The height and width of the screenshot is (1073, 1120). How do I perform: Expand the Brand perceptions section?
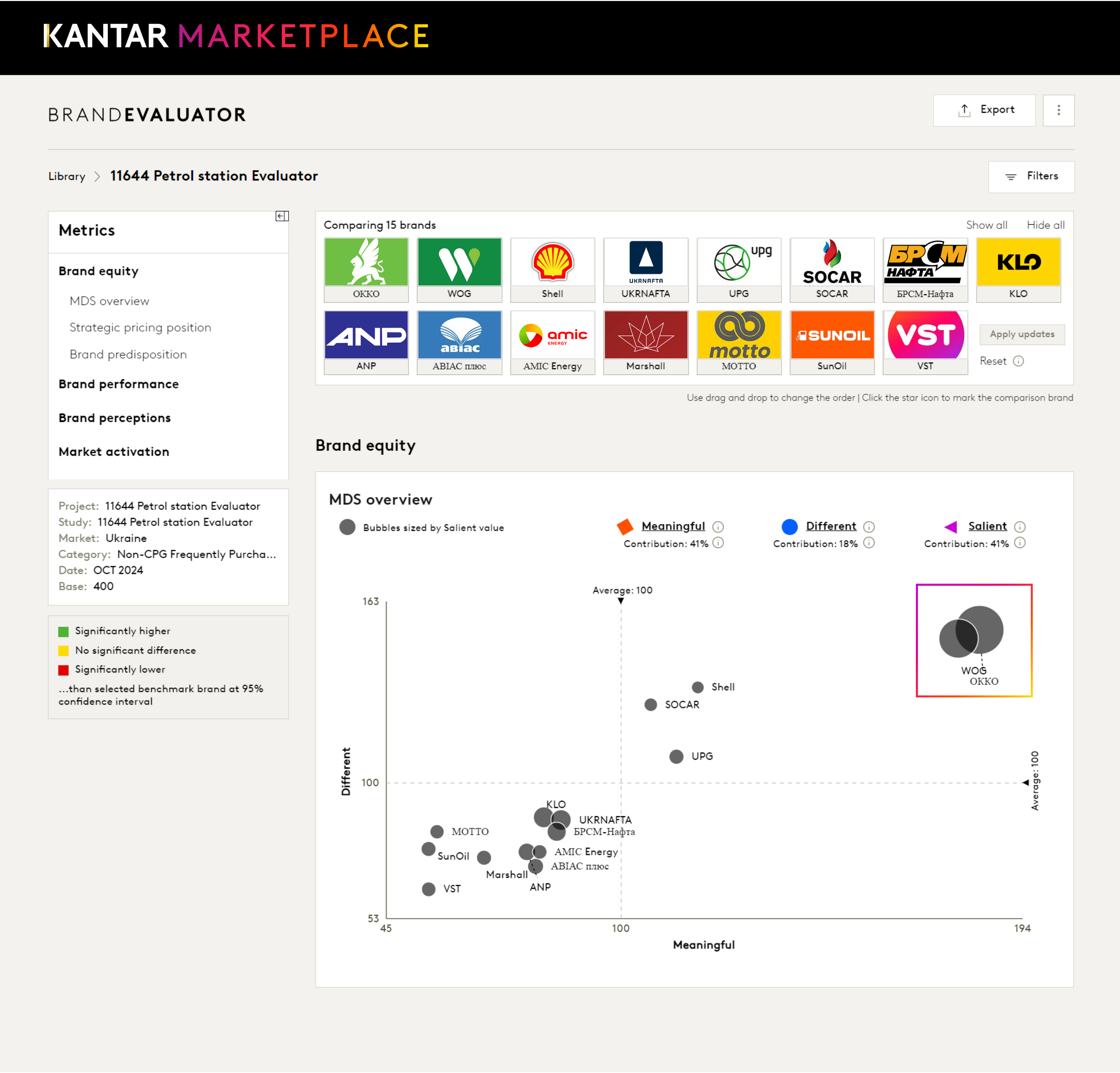coord(115,418)
